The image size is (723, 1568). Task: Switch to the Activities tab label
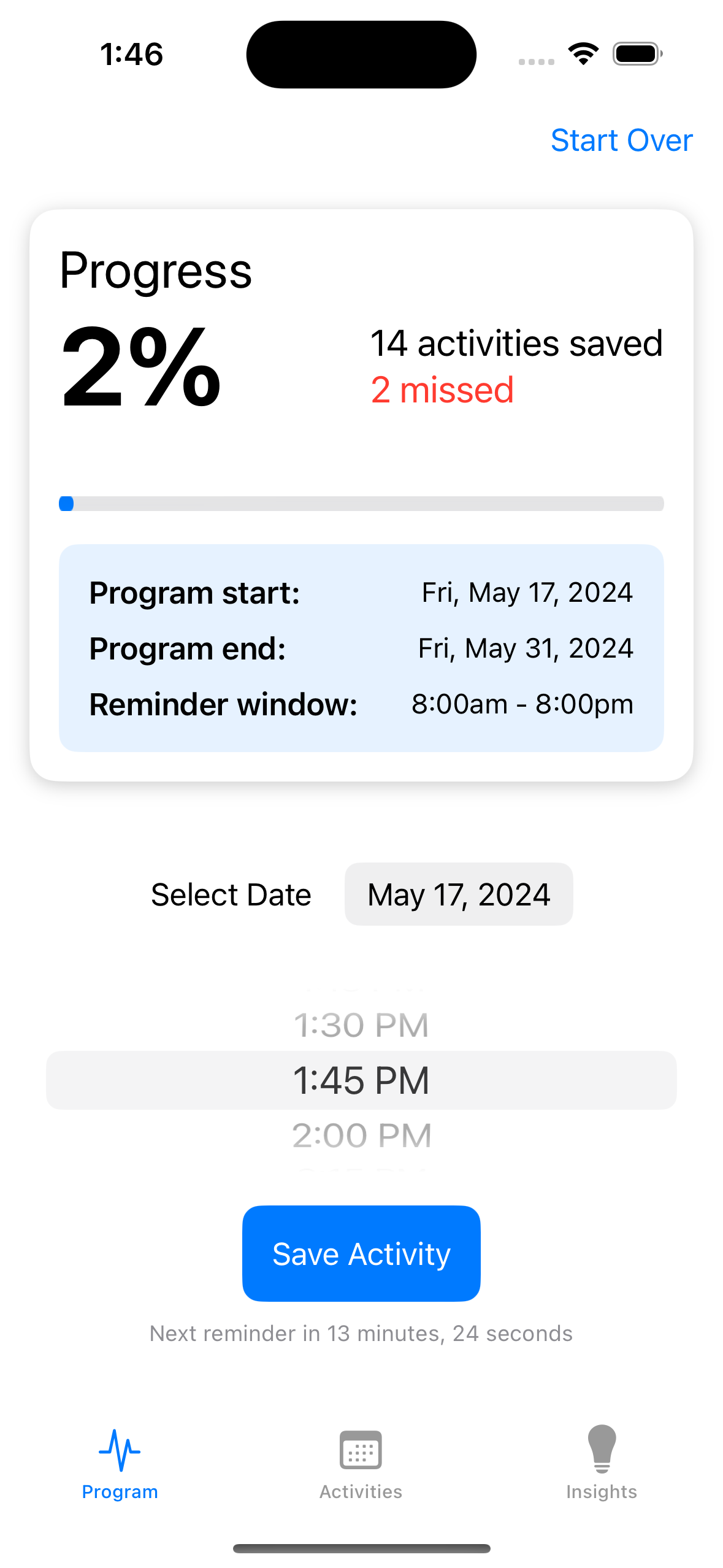(x=361, y=1491)
